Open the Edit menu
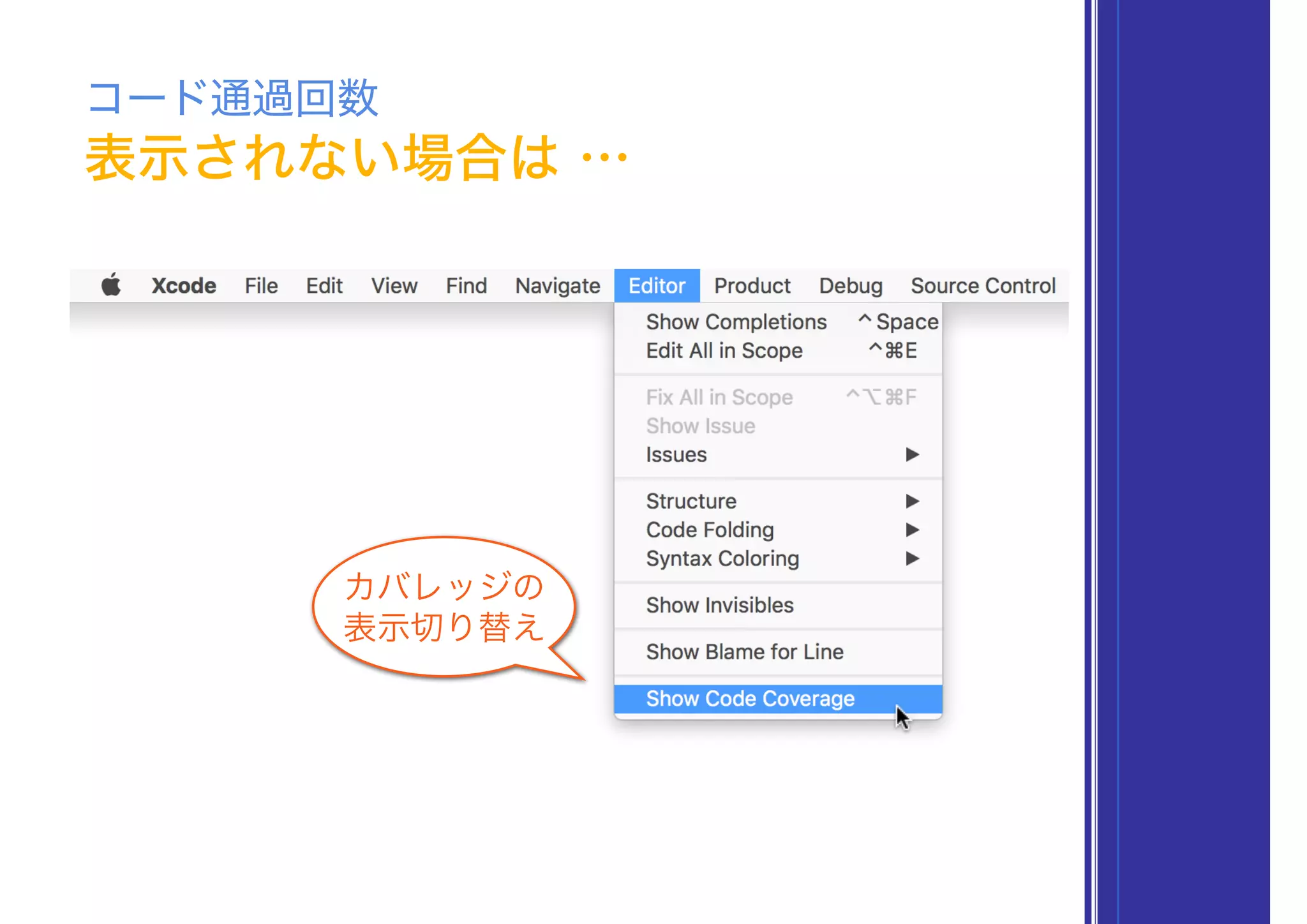This screenshot has width=1307, height=924. [324, 285]
